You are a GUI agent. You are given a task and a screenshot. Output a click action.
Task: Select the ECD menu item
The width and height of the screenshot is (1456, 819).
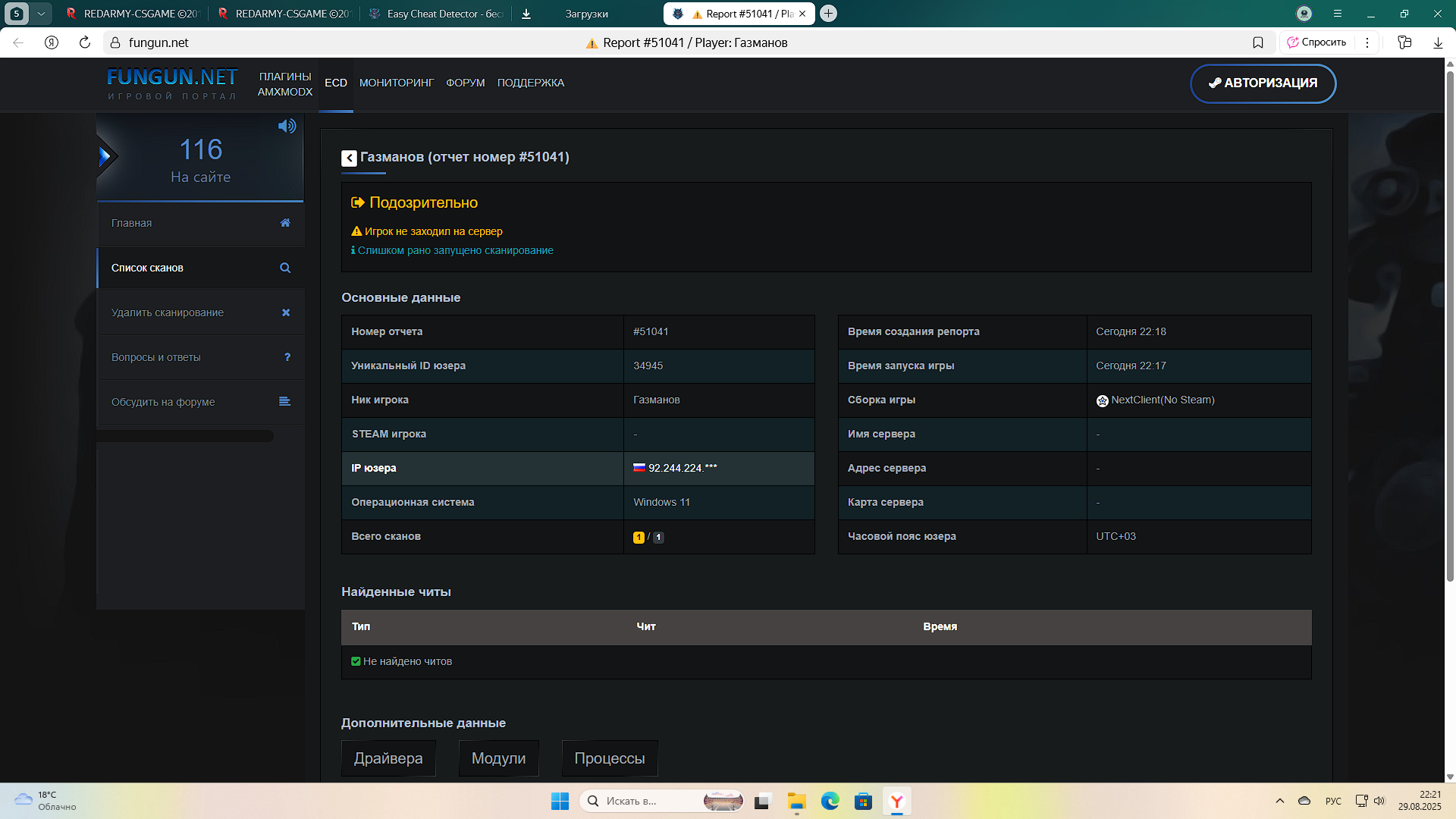click(x=336, y=83)
